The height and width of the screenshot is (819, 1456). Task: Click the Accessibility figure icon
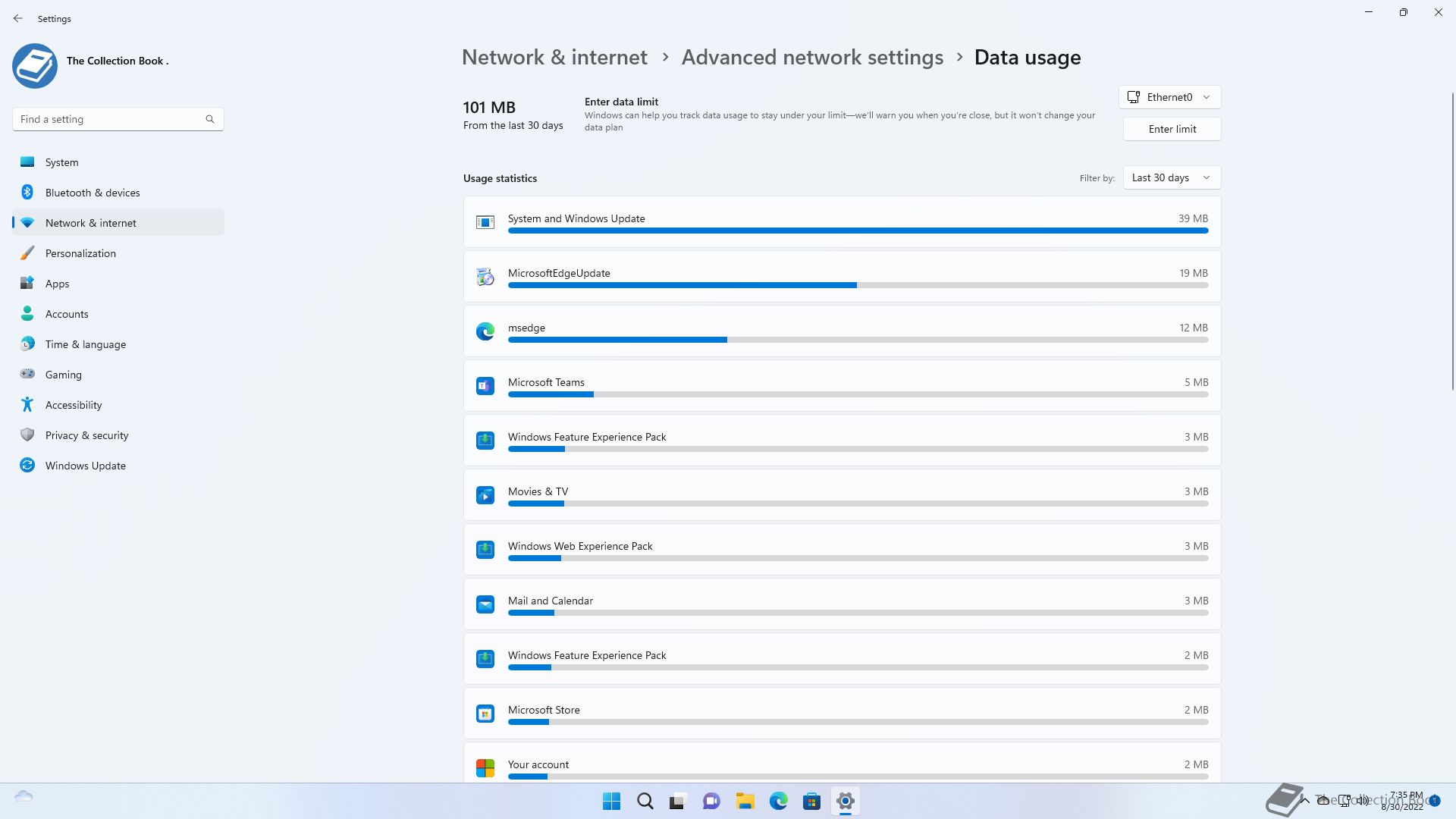click(27, 404)
